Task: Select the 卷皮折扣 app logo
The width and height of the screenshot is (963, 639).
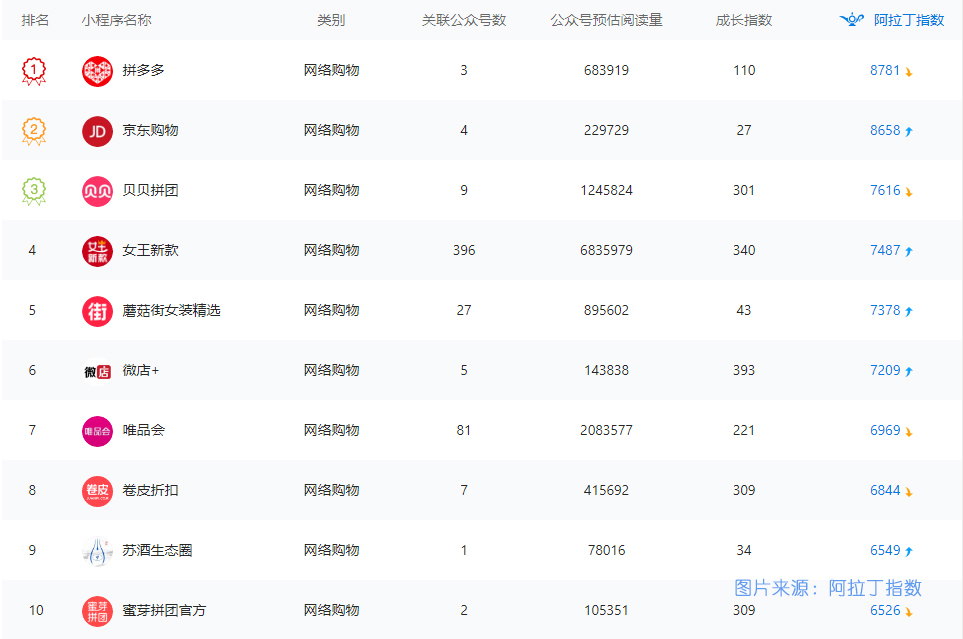Action: [x=97, y=492]
